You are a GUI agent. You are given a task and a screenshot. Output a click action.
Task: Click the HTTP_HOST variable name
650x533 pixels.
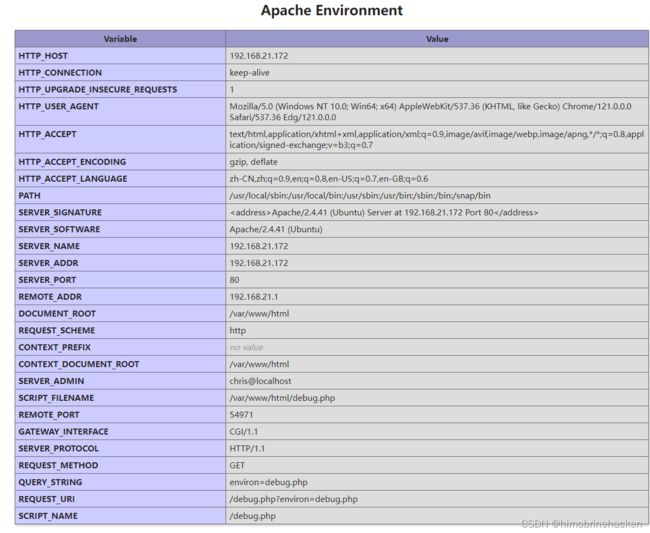[x=43, y=56]
